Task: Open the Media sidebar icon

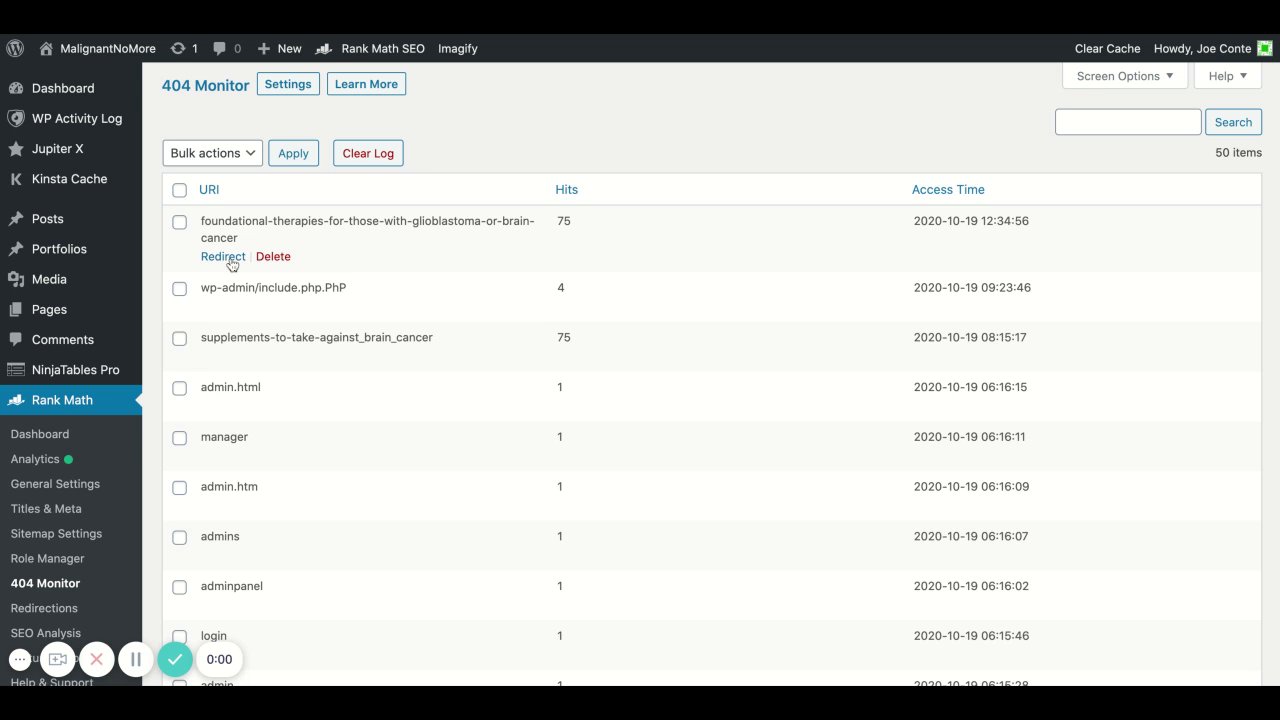Action: coord(16,279)
